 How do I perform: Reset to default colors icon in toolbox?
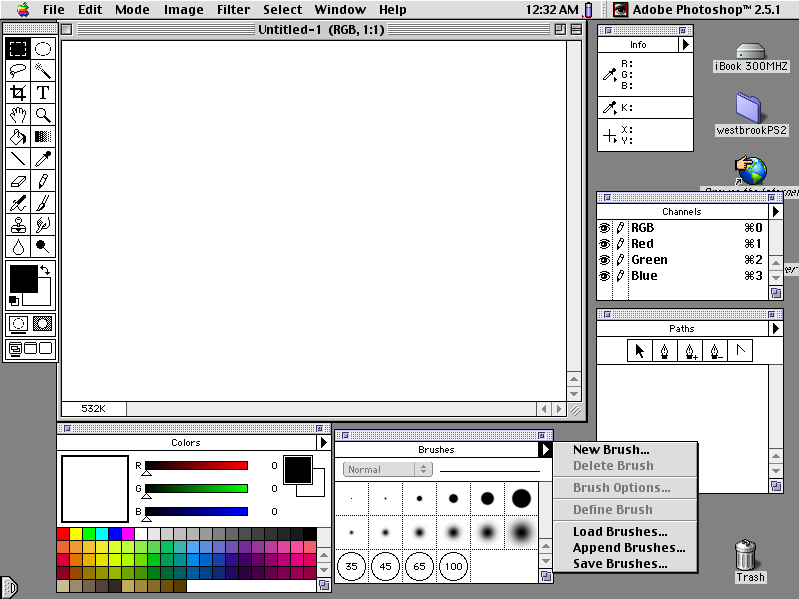pyautogui.click(x=14, y=301)
